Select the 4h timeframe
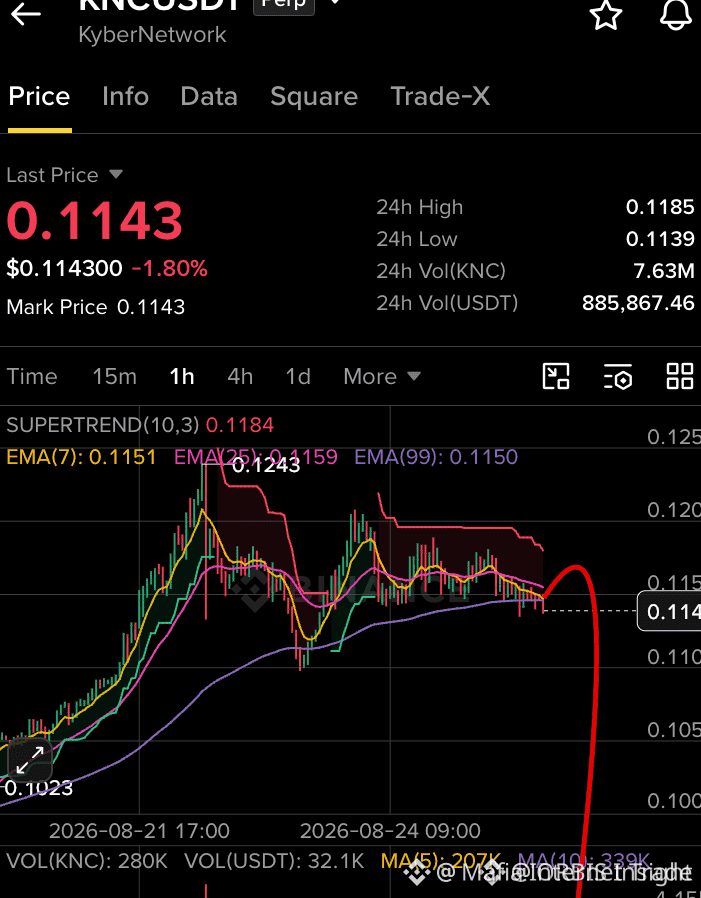This screenshot has height=898, width=701. tap(240, 376)
